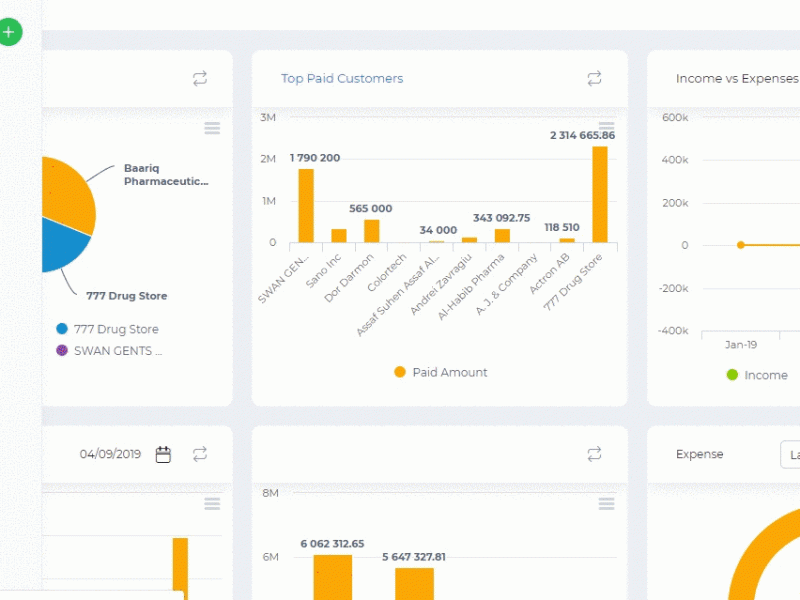Toggle the 777 Drug Store legend series
This screenshot has height=600, width=800.
[x=108, y=329]
